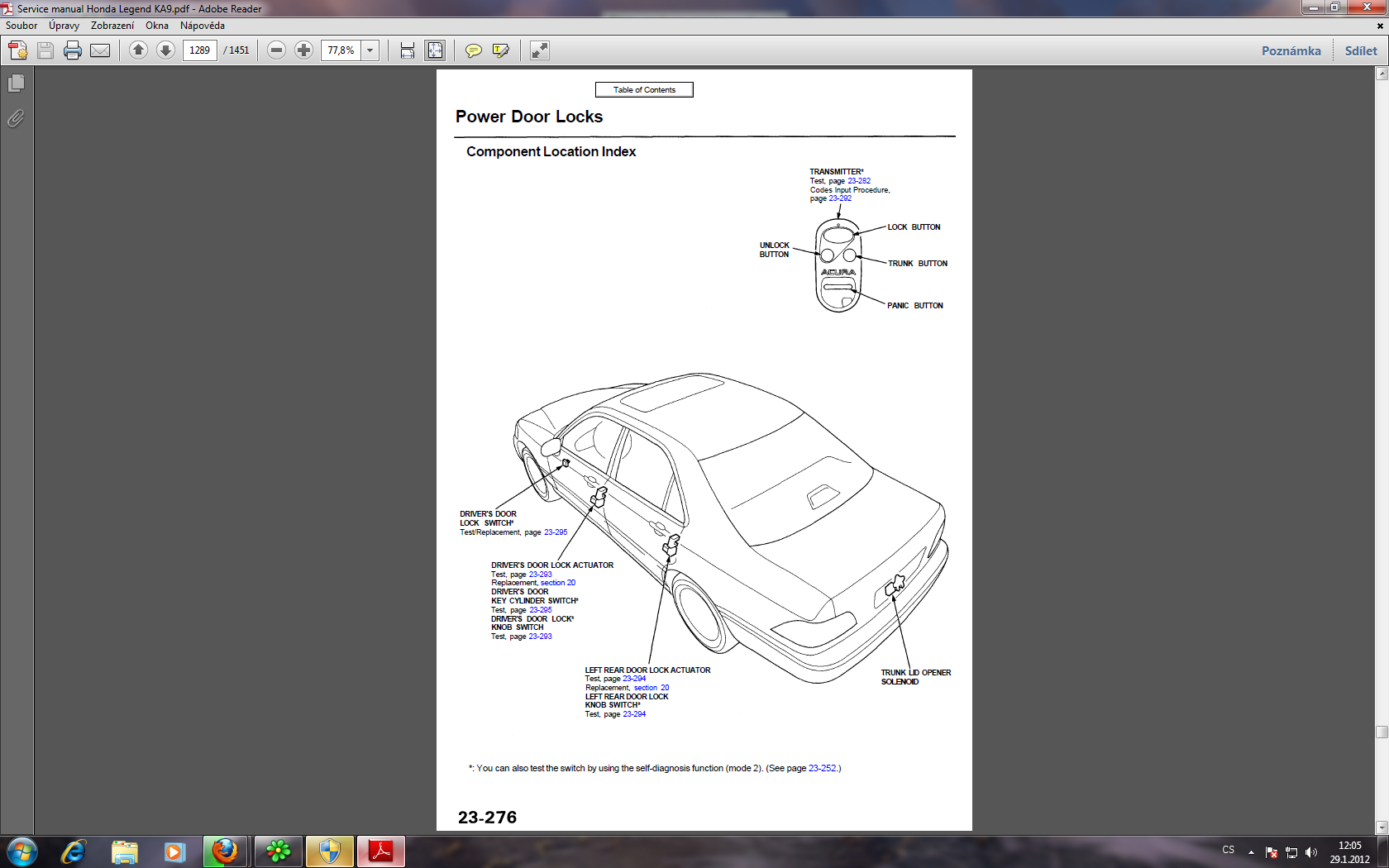Go to next page with down arrow
This screenshot has height=868, width=1389.
pos(165,50)
